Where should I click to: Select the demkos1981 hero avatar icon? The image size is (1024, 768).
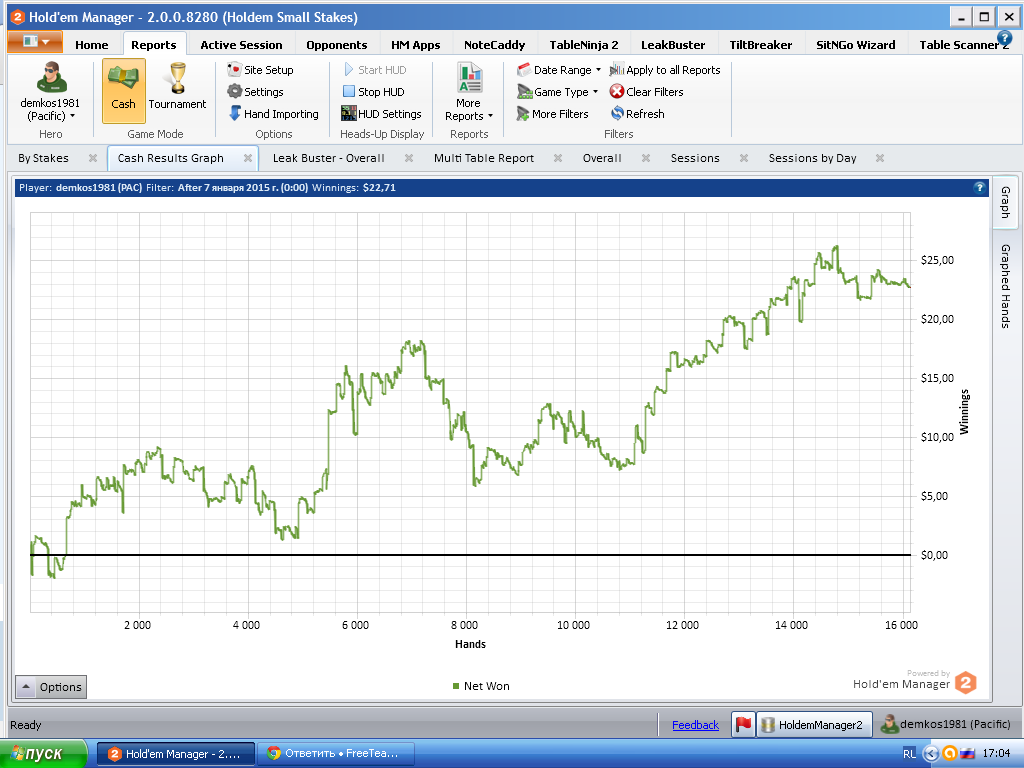tap(51, 78)
